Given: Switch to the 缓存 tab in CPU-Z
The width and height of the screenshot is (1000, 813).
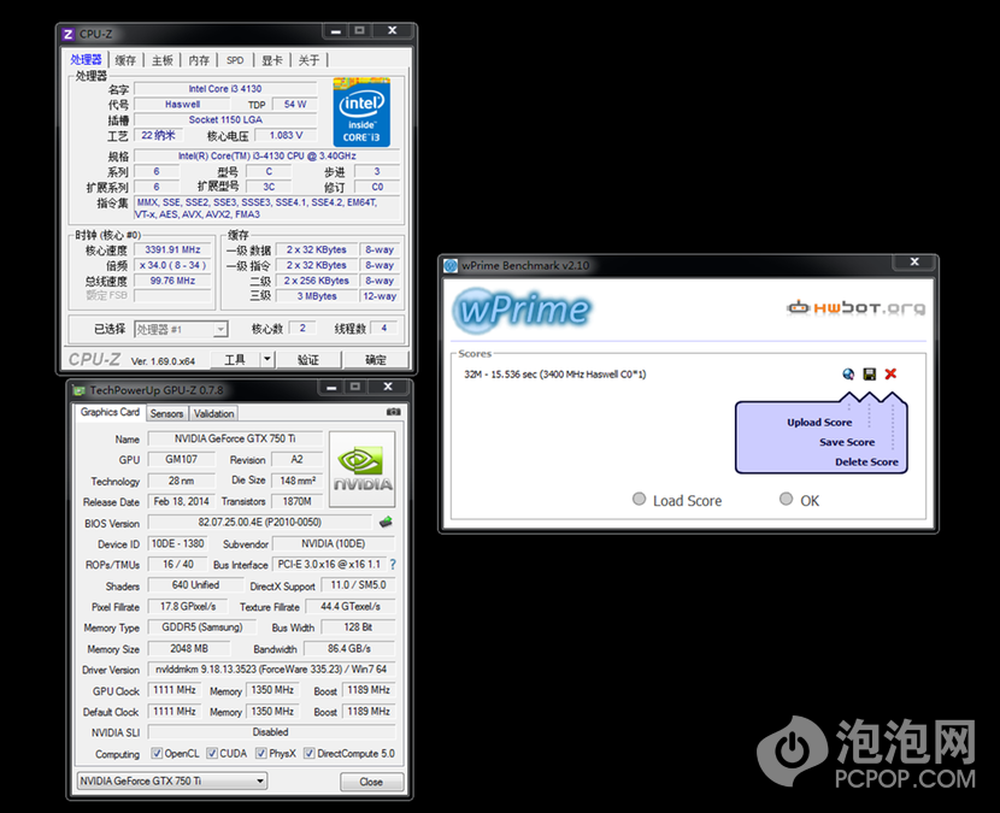Looking at the screenshot, I should click(126, 60).
